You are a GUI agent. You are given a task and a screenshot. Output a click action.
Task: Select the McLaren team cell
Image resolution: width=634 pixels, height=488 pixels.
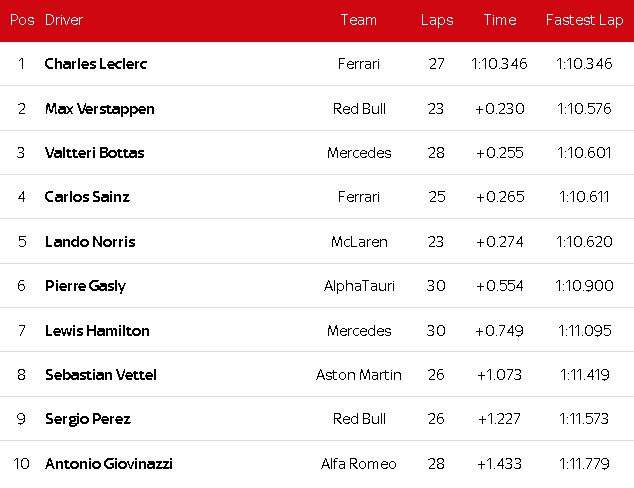click(x=358, y=242)
